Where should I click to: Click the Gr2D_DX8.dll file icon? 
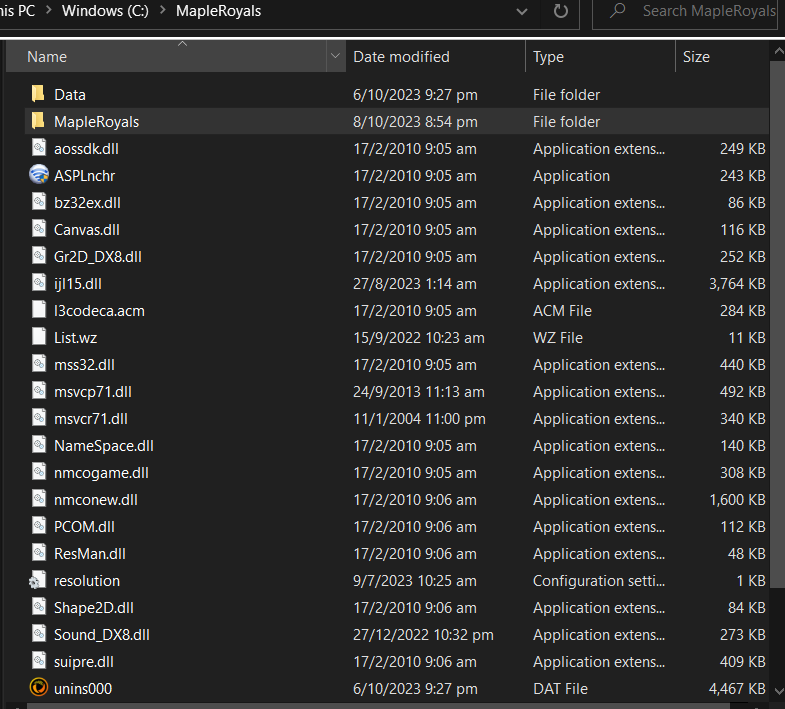39,256
